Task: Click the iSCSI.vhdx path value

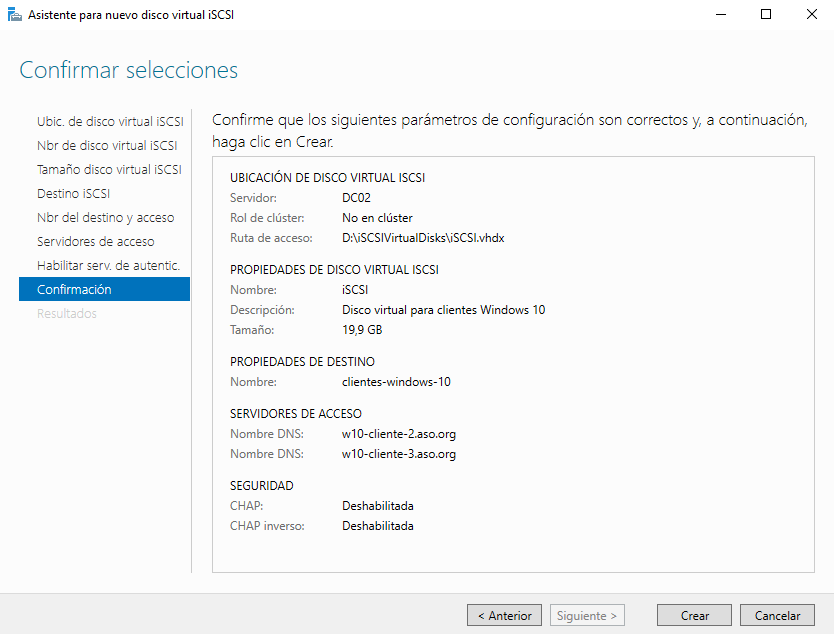Action: point(424,237)
